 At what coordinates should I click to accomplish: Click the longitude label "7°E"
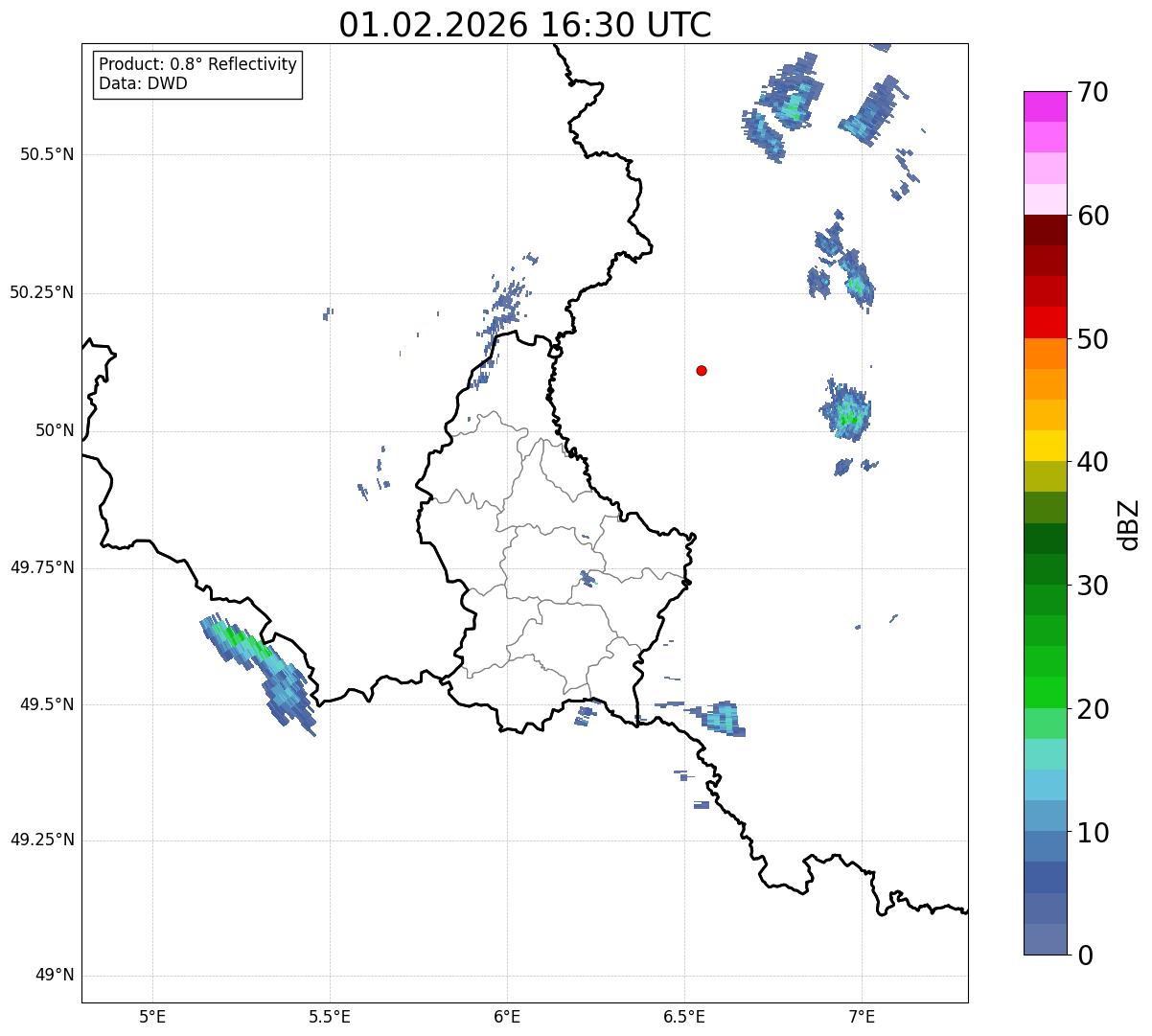point(862,1016)
